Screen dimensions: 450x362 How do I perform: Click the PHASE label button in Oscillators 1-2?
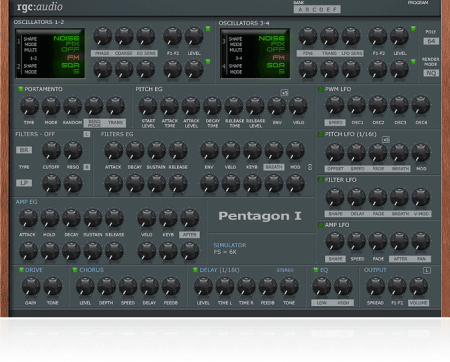click(102, 53)
